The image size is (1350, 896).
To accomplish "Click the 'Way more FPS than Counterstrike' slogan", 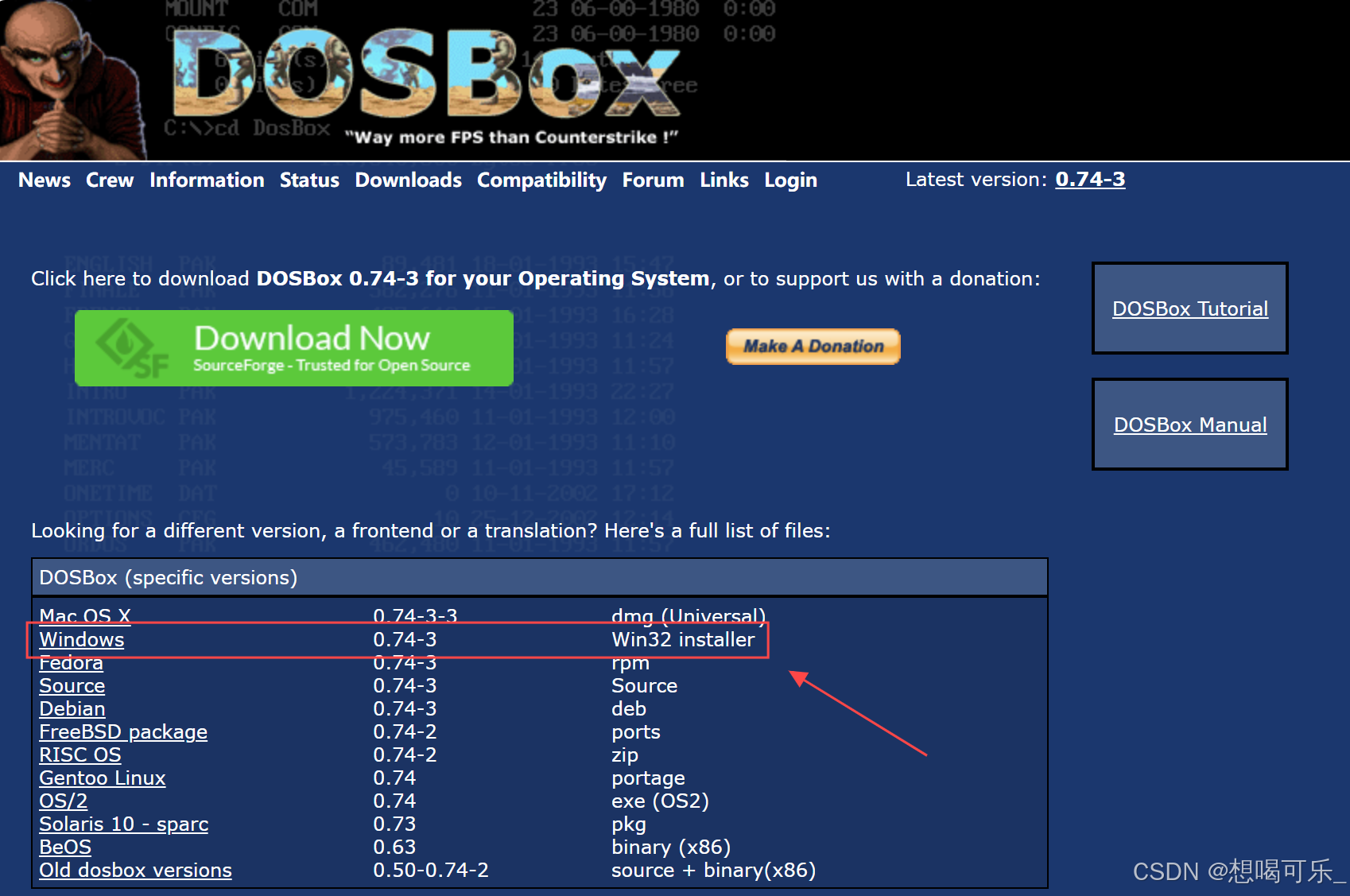I will coord(511,137).
